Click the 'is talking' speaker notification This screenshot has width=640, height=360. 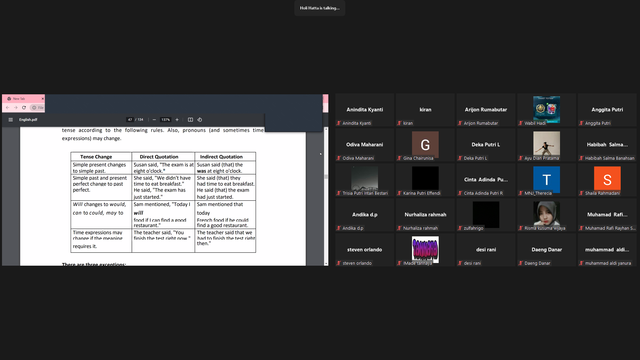pyautogui.click(x=320, y=8)
